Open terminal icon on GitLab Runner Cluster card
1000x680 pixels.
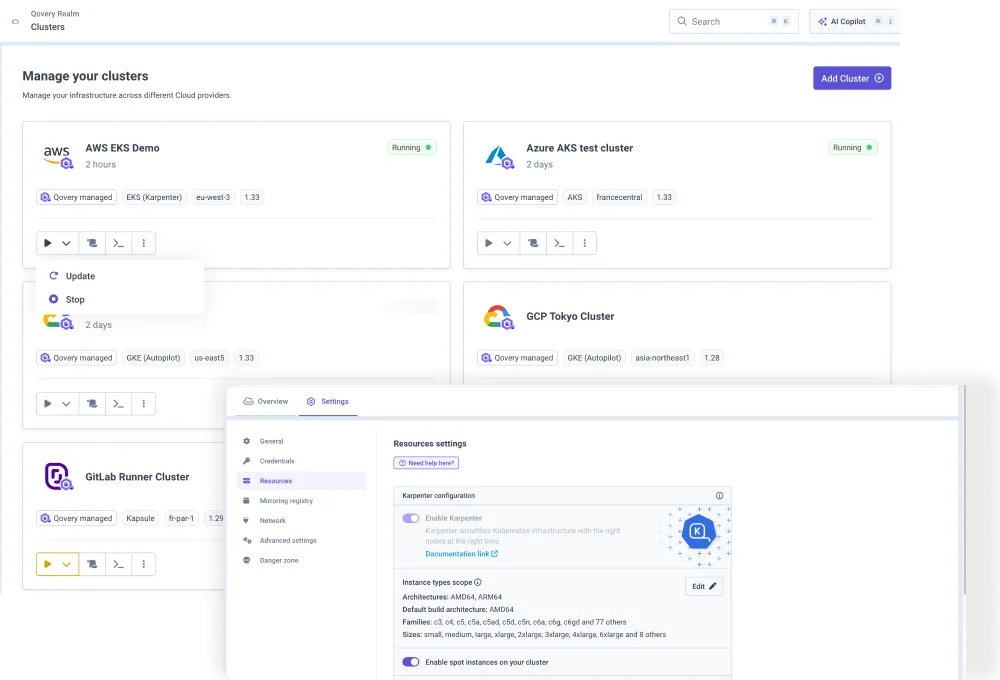click(x=119, y=564)
